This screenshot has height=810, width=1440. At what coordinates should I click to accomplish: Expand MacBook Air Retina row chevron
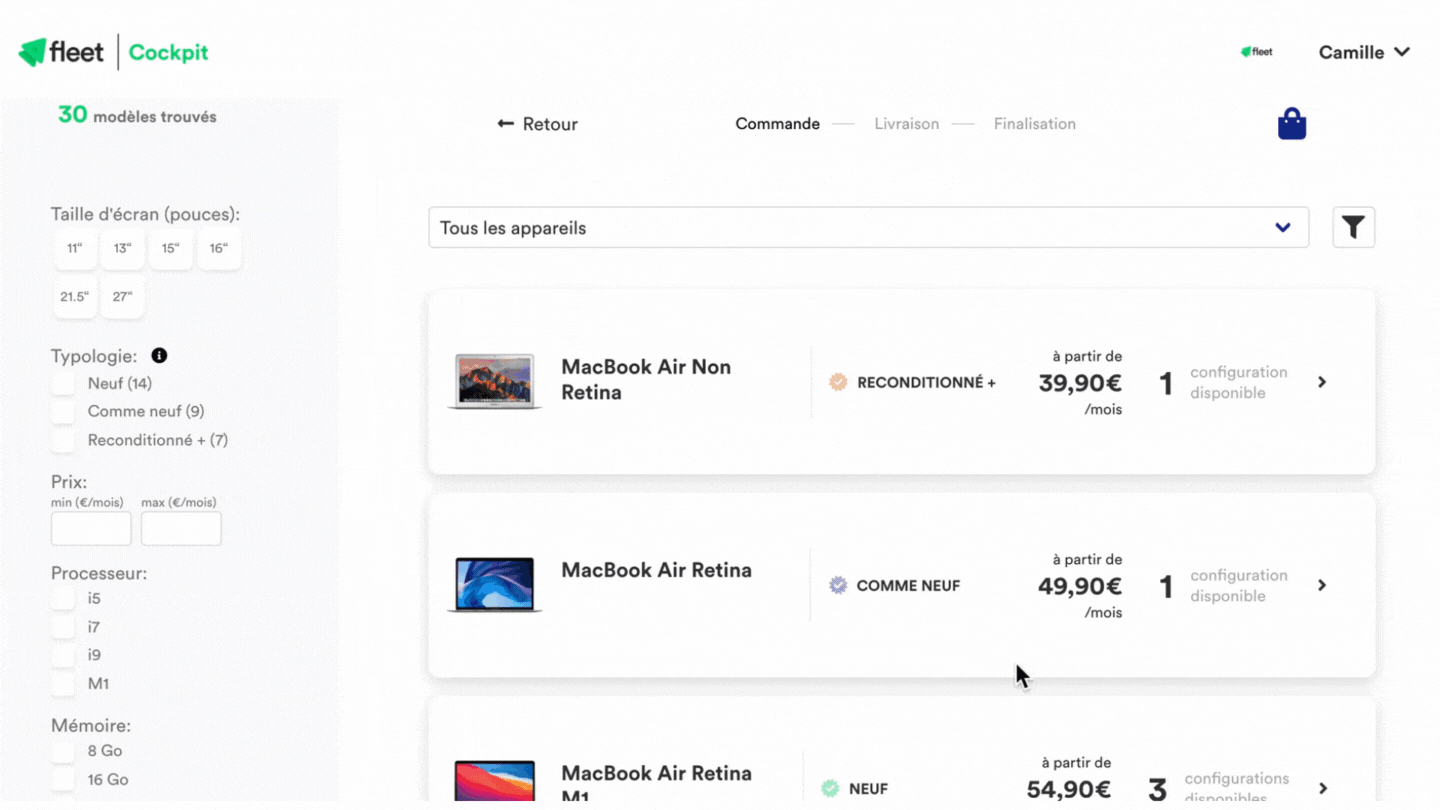coord(1322,585)
